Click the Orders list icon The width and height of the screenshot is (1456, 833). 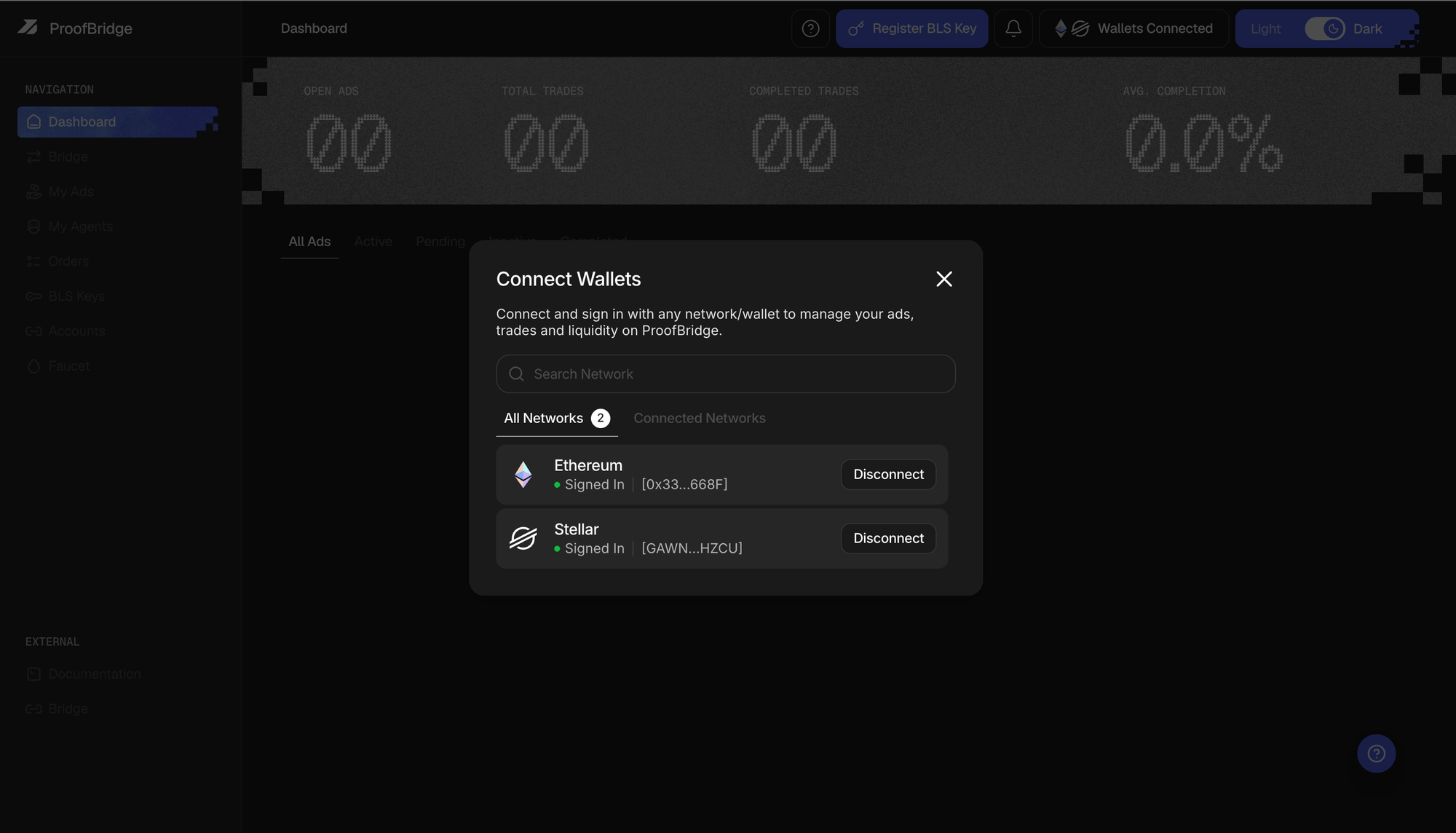(33, 261)
